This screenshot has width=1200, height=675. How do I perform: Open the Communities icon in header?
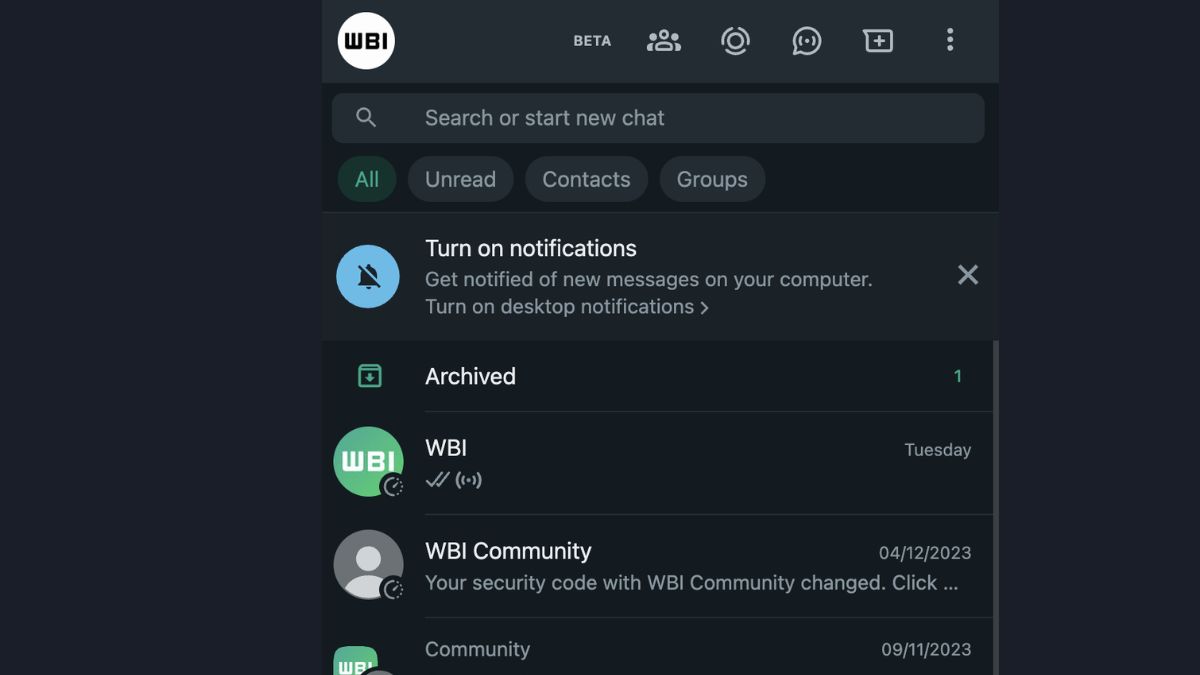click(x=663, y=41)
